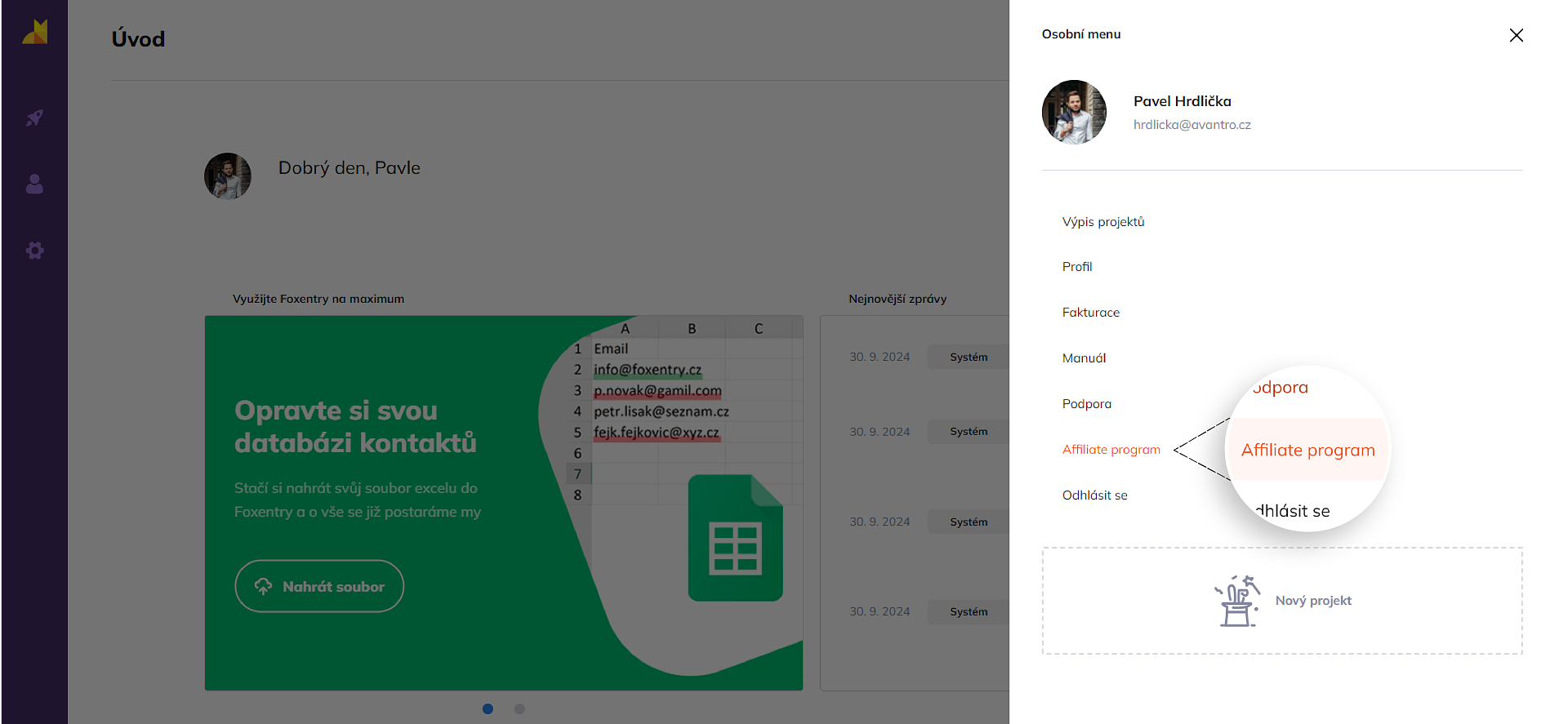Viewport: 1568px width, 724px height.
Task: Open the settings gear in sidebar
Action: tap(34, 251)
